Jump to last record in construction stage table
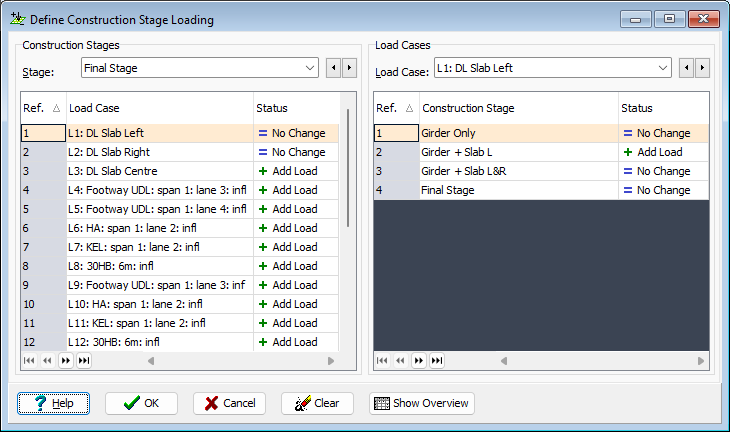The width and height of the screenshot is (730, 432). pos(437,360)
